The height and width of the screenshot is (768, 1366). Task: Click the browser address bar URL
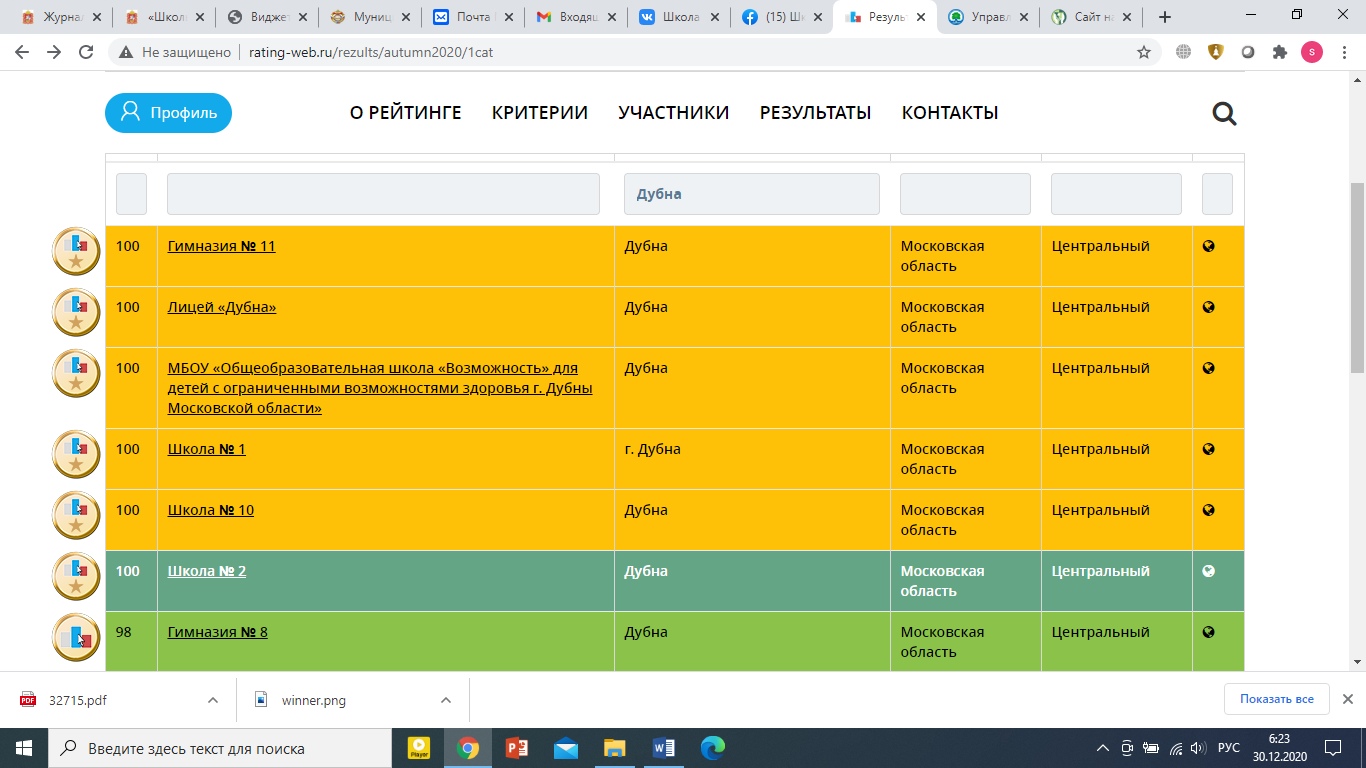point(371,52)
